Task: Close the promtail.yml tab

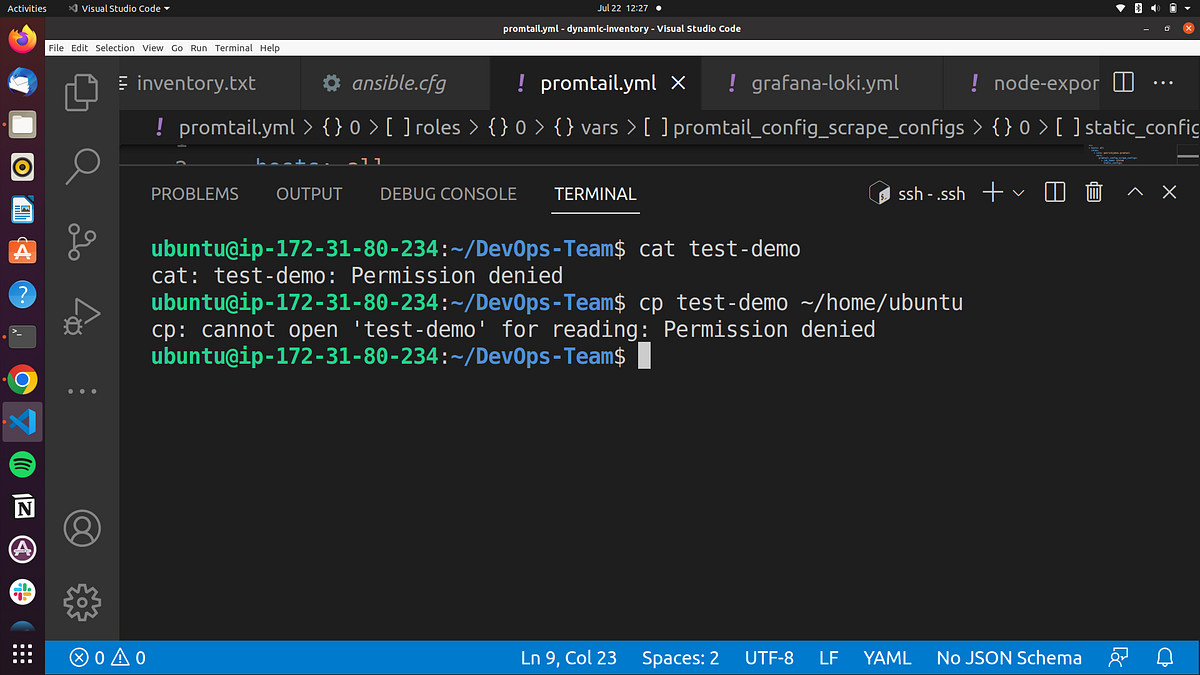Action: (x=678, y=84)
